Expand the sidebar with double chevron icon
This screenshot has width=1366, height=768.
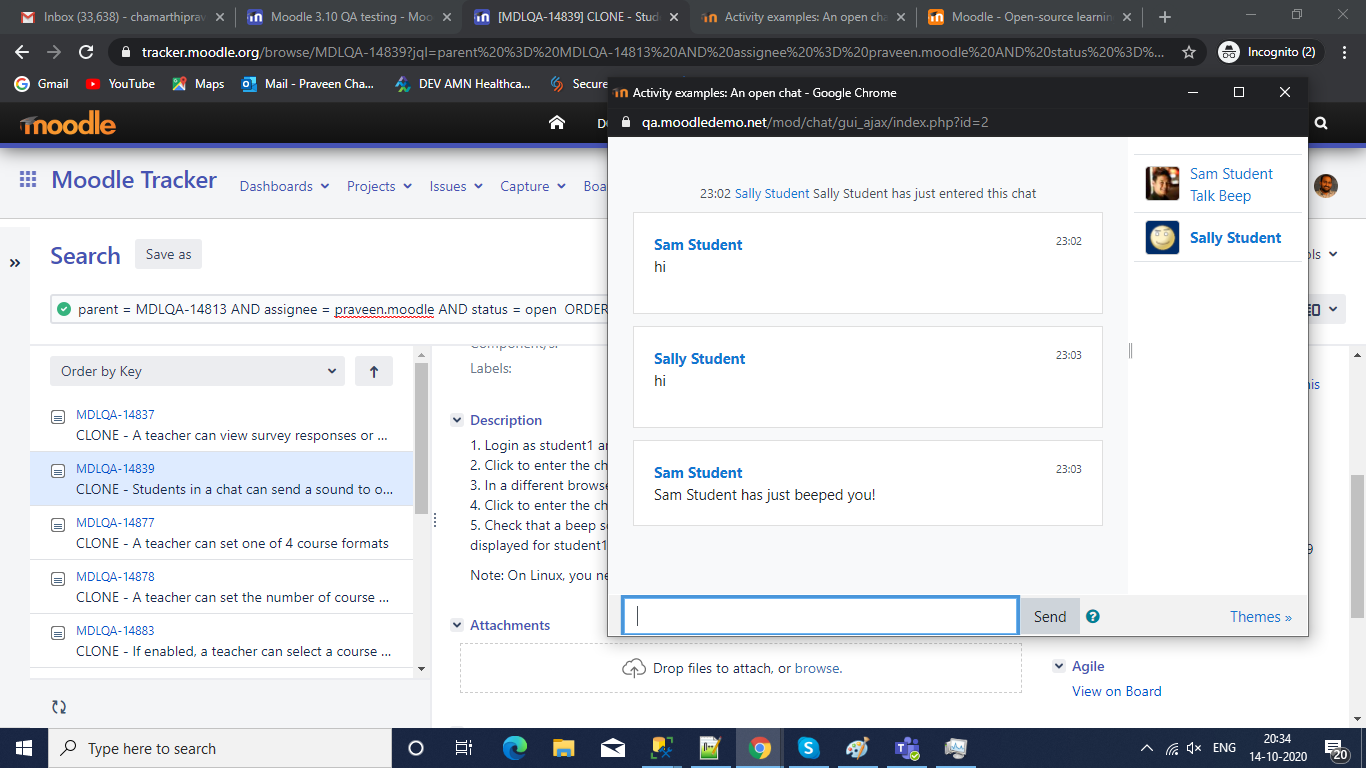click(15, 263)
